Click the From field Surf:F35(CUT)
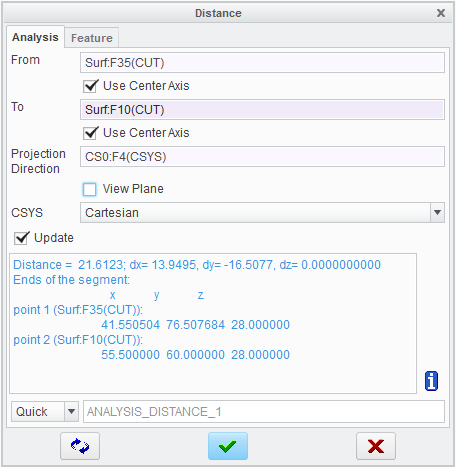456x468 pixels. point(262,63)
